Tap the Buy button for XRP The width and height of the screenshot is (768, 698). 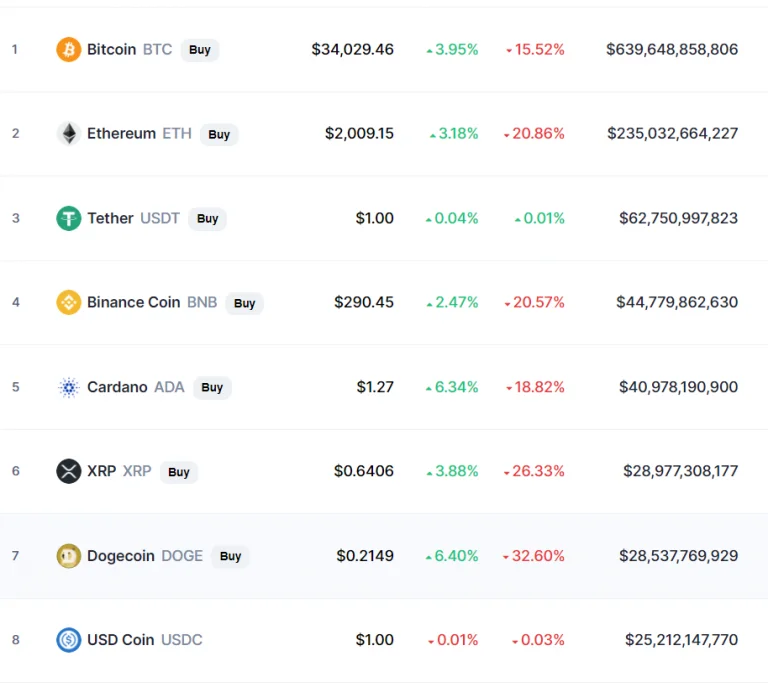coord(179,472)
